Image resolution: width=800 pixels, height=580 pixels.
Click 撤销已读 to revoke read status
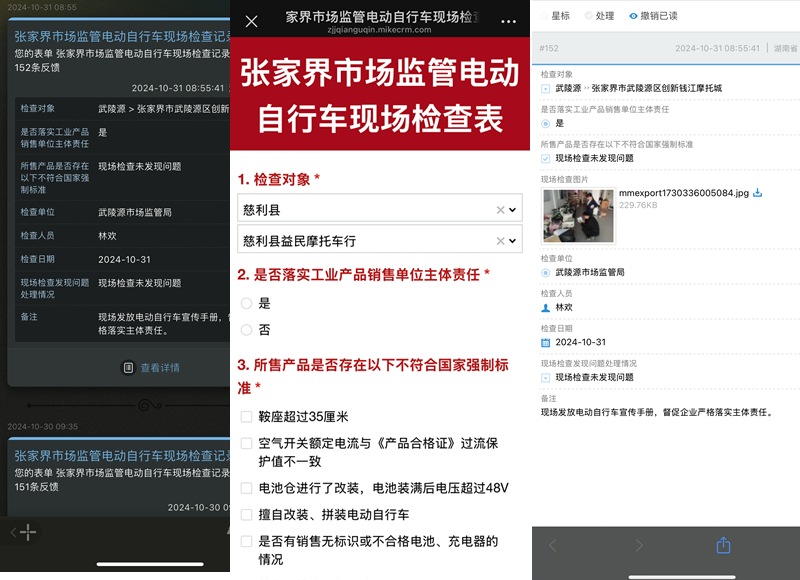pos(652,16)
